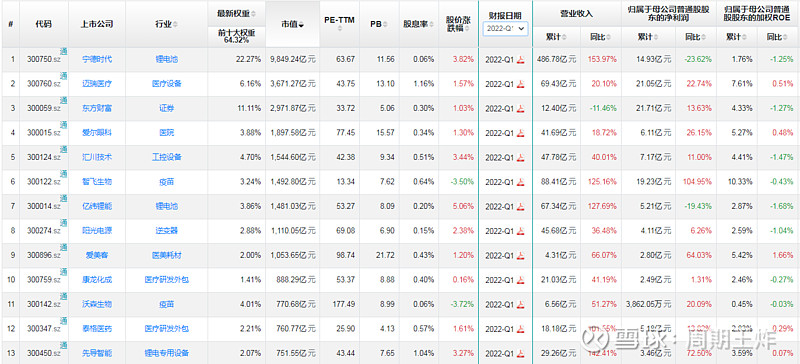Open 医疗设备 industry link
This screenshot has width=800, height=364.
(x=166, y=84)
